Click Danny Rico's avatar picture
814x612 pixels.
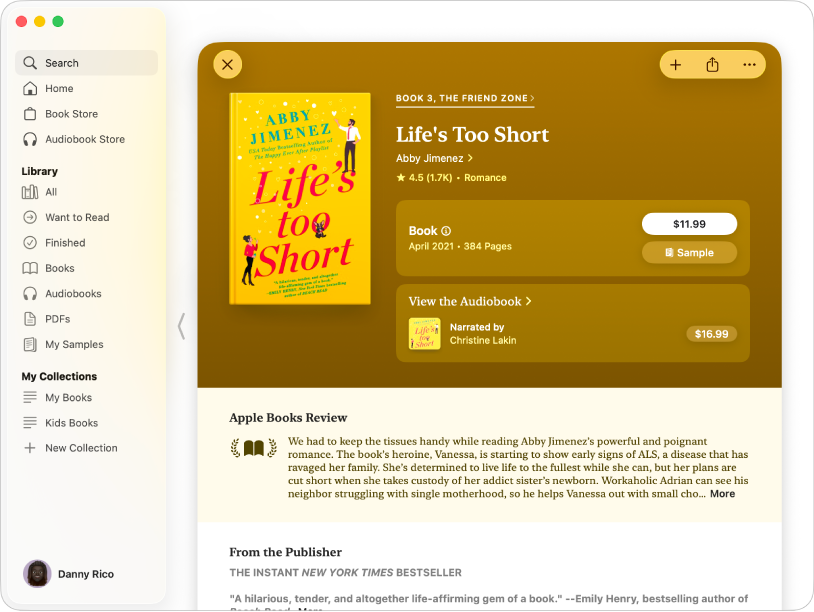pos(37,574)
